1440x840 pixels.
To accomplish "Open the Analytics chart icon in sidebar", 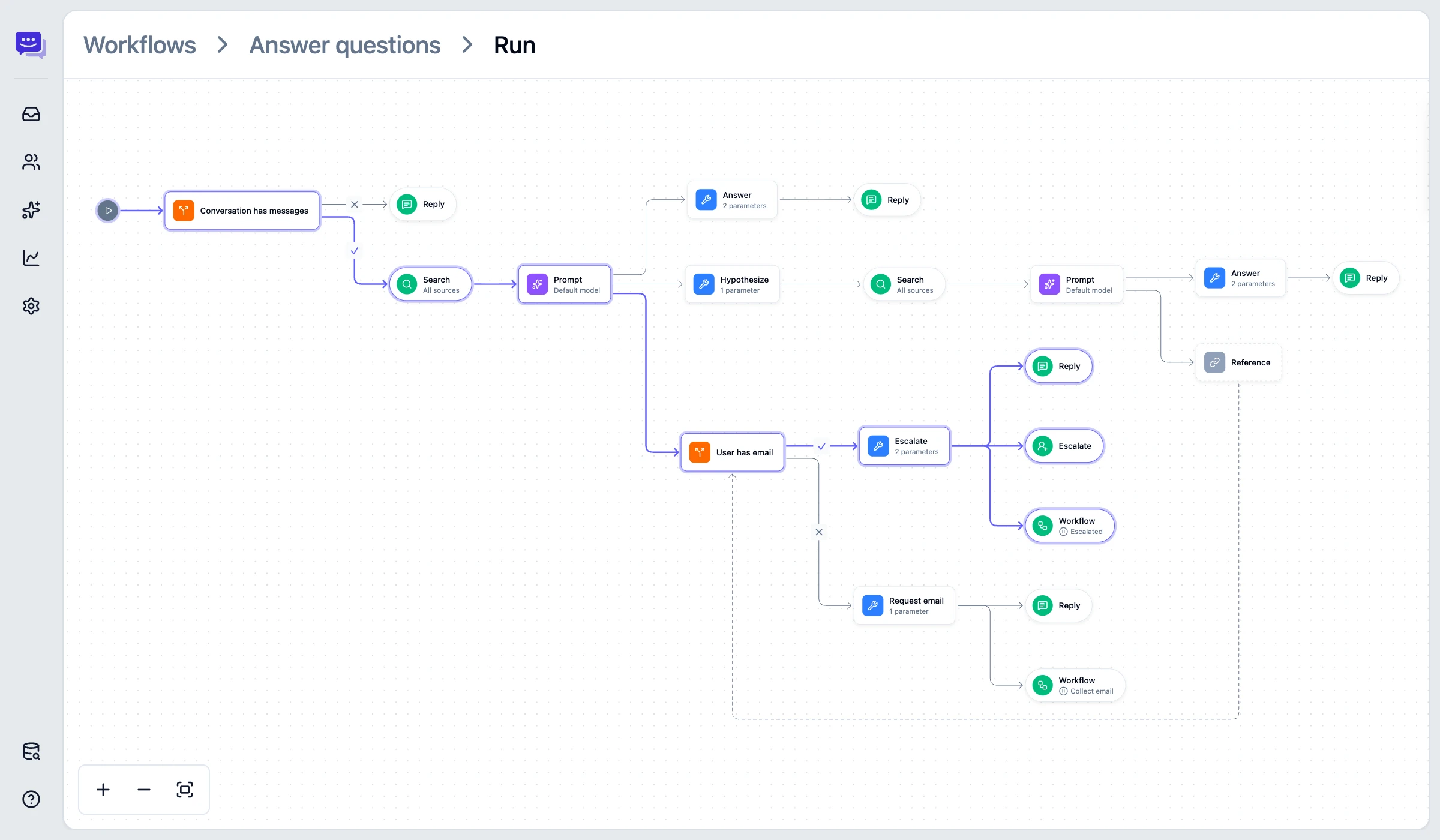I will pos(31,258).
